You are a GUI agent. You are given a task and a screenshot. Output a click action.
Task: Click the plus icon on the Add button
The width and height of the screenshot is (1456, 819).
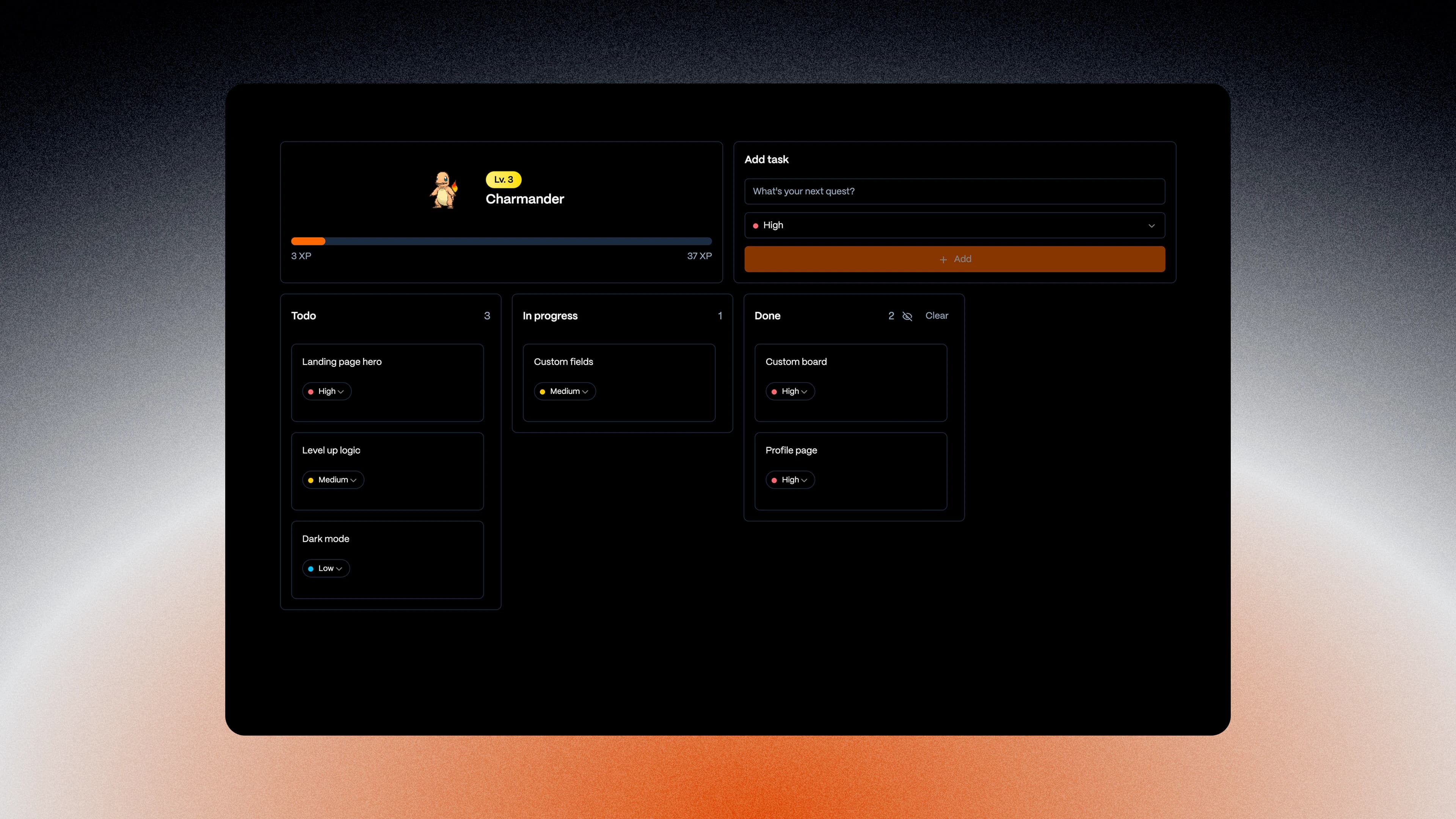click(943, 259)
